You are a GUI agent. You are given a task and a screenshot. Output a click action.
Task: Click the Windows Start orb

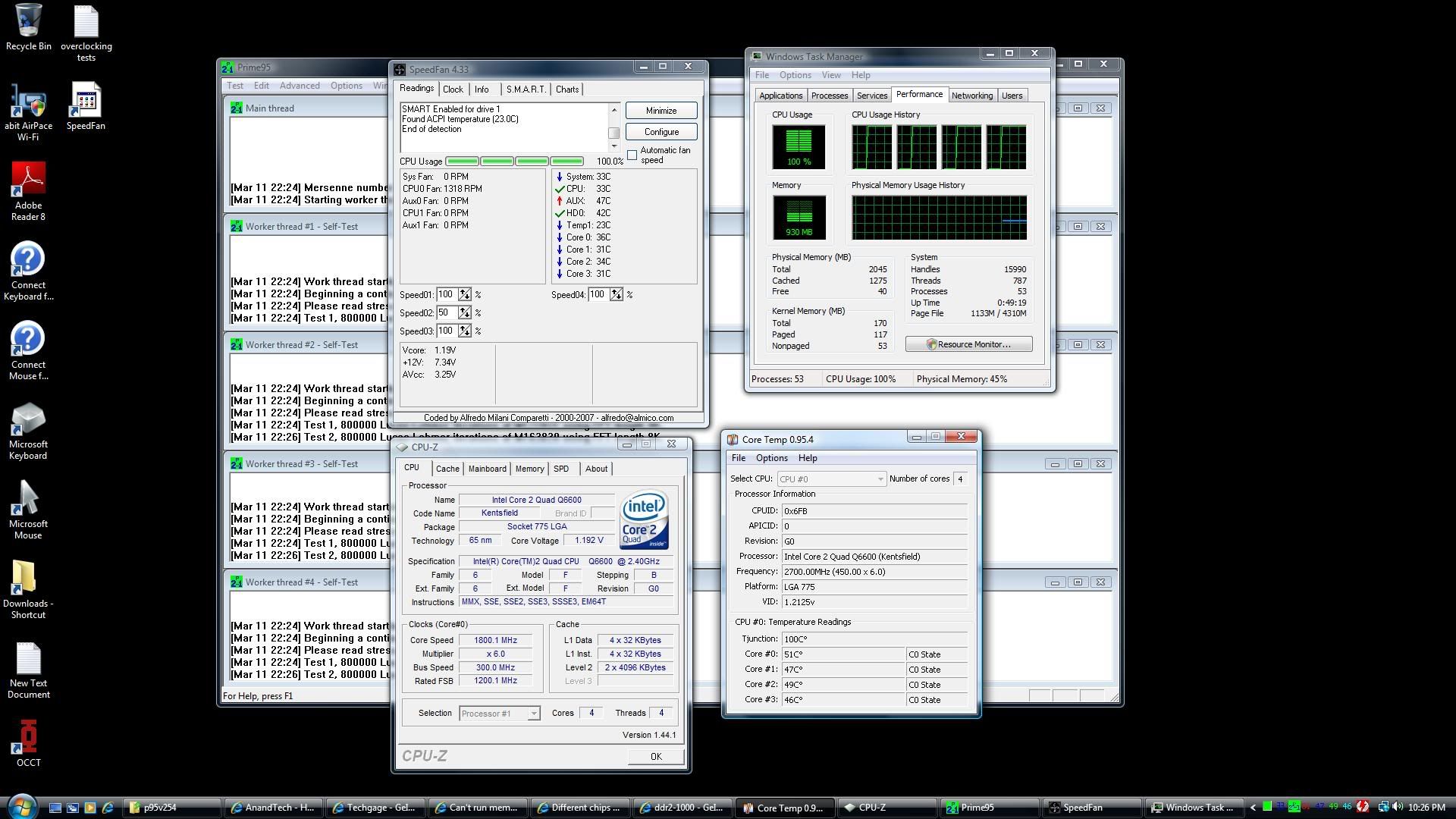pyautogui.click(x=21, y=806)
